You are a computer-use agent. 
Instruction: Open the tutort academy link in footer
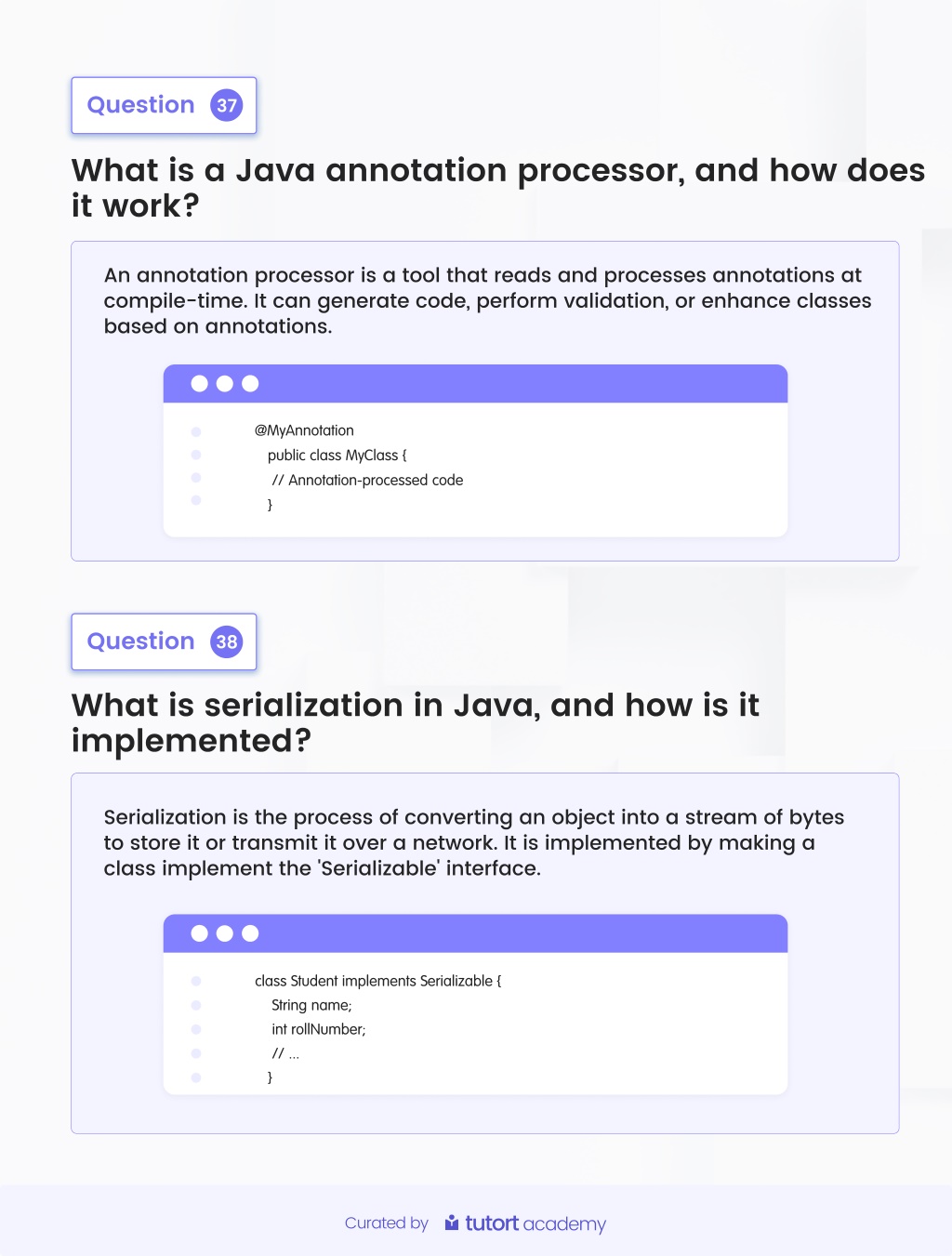525,1223
